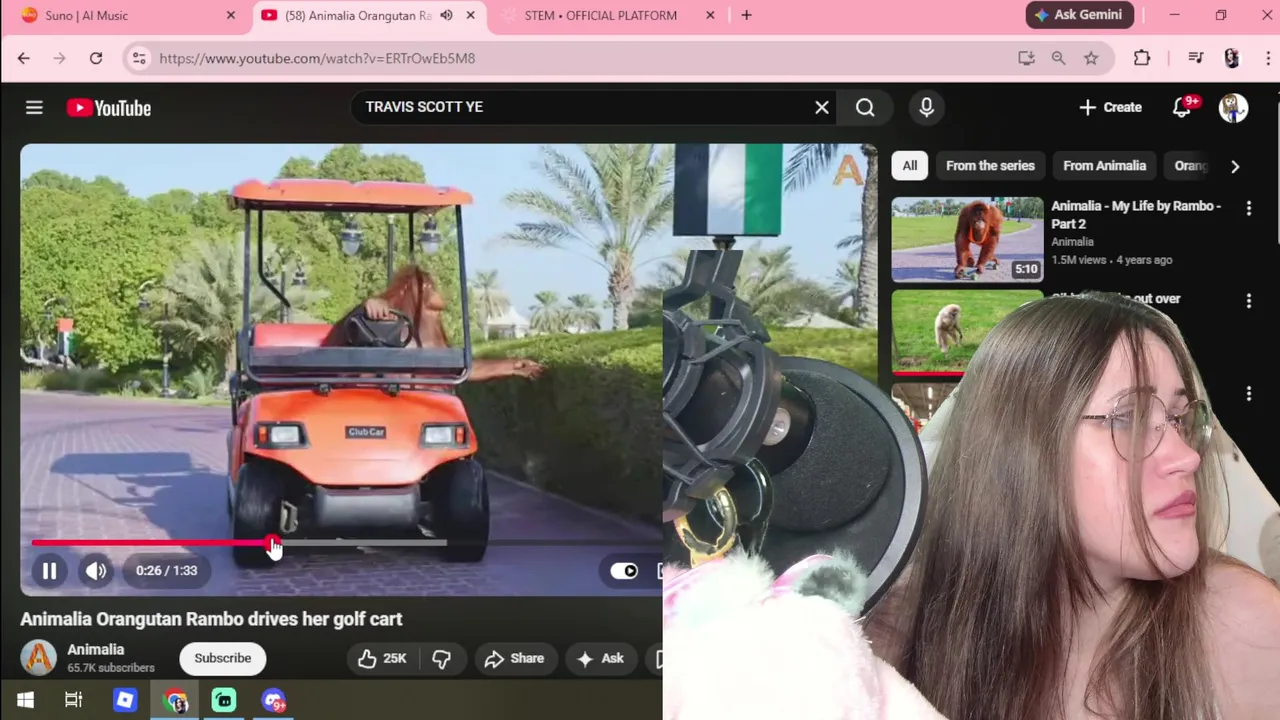Open the Chrome three-dot menu

click(1268, 58)
